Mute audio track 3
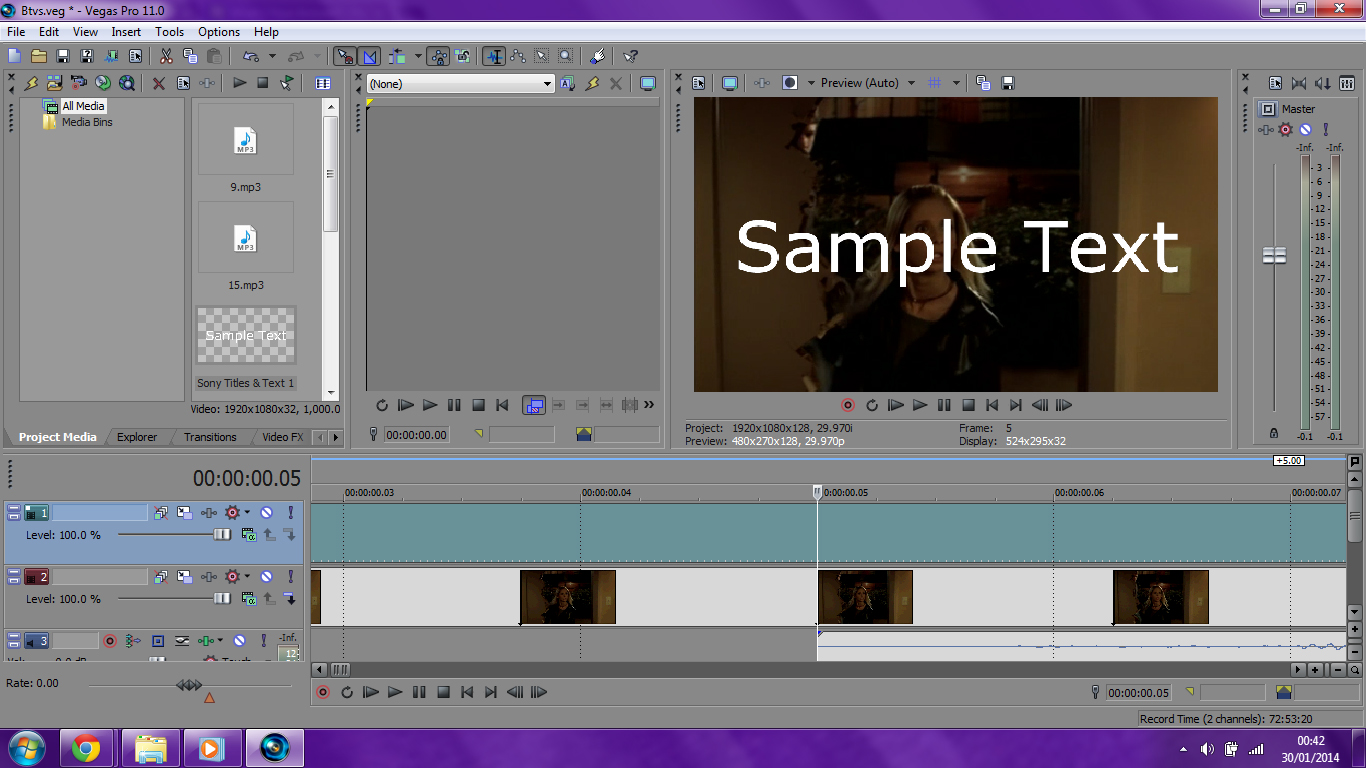The width and height of the screenshot is (1366, 768). pyautogui.click(x=240, y=641)
